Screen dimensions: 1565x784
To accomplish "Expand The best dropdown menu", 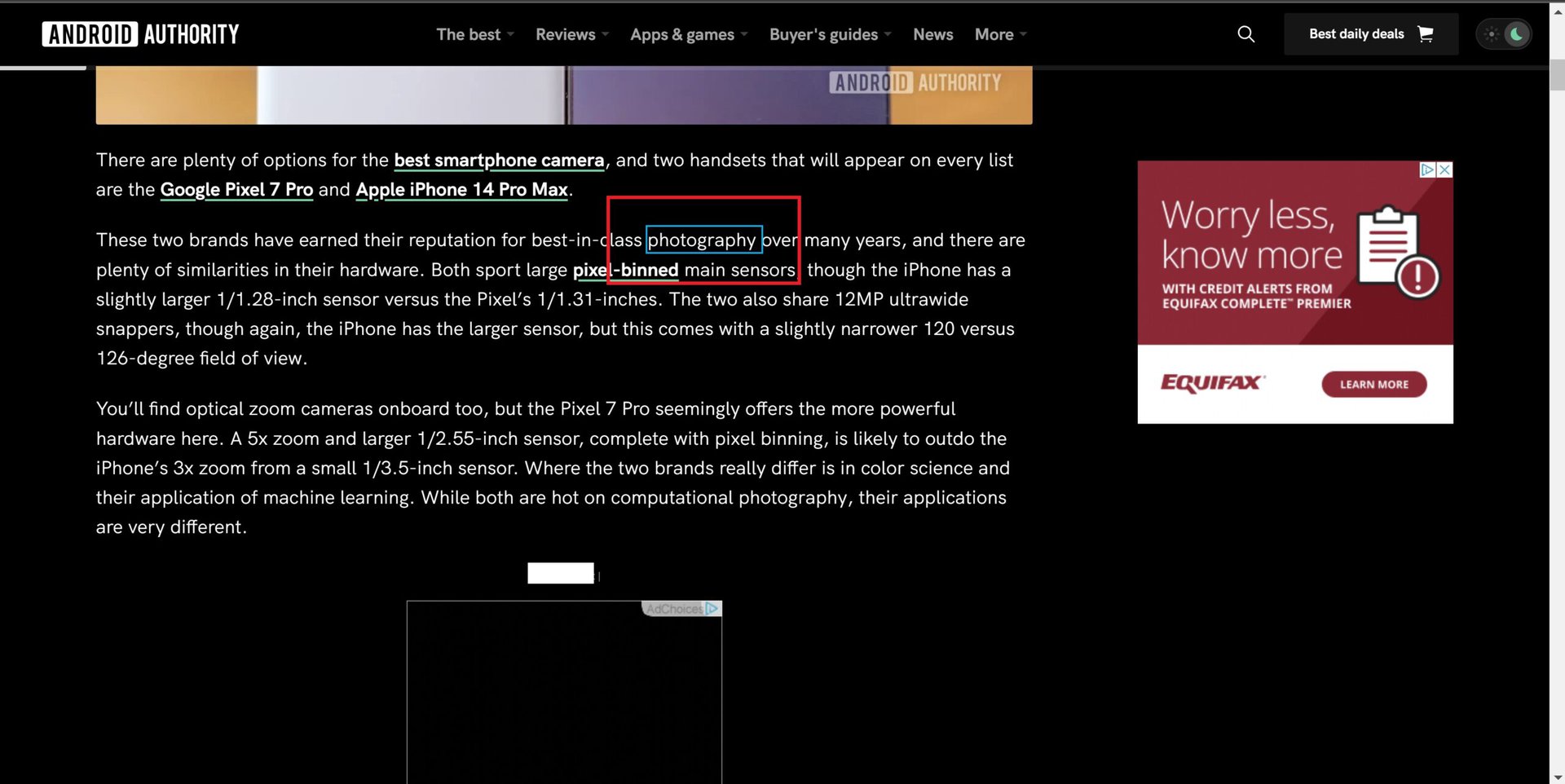I will (475, 34).
